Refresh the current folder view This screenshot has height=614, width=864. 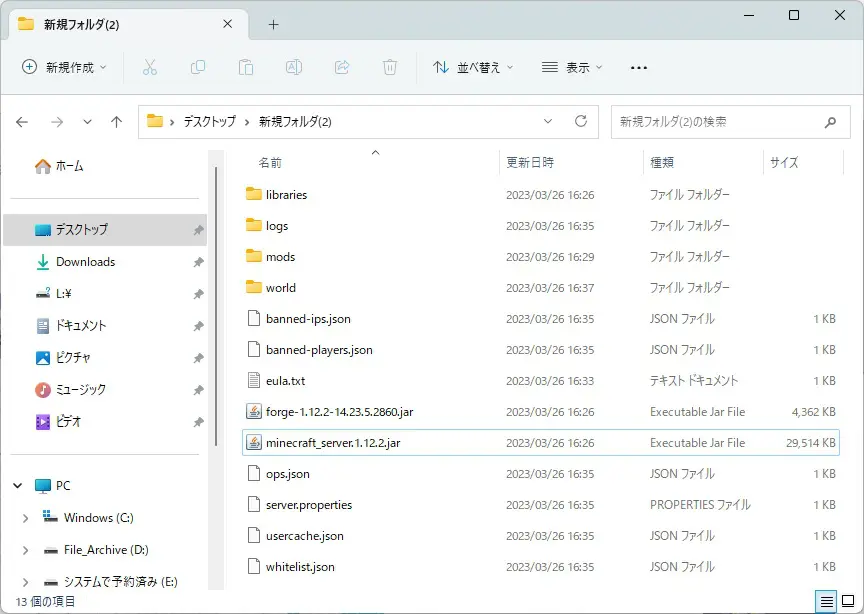[x=581, y=121]
